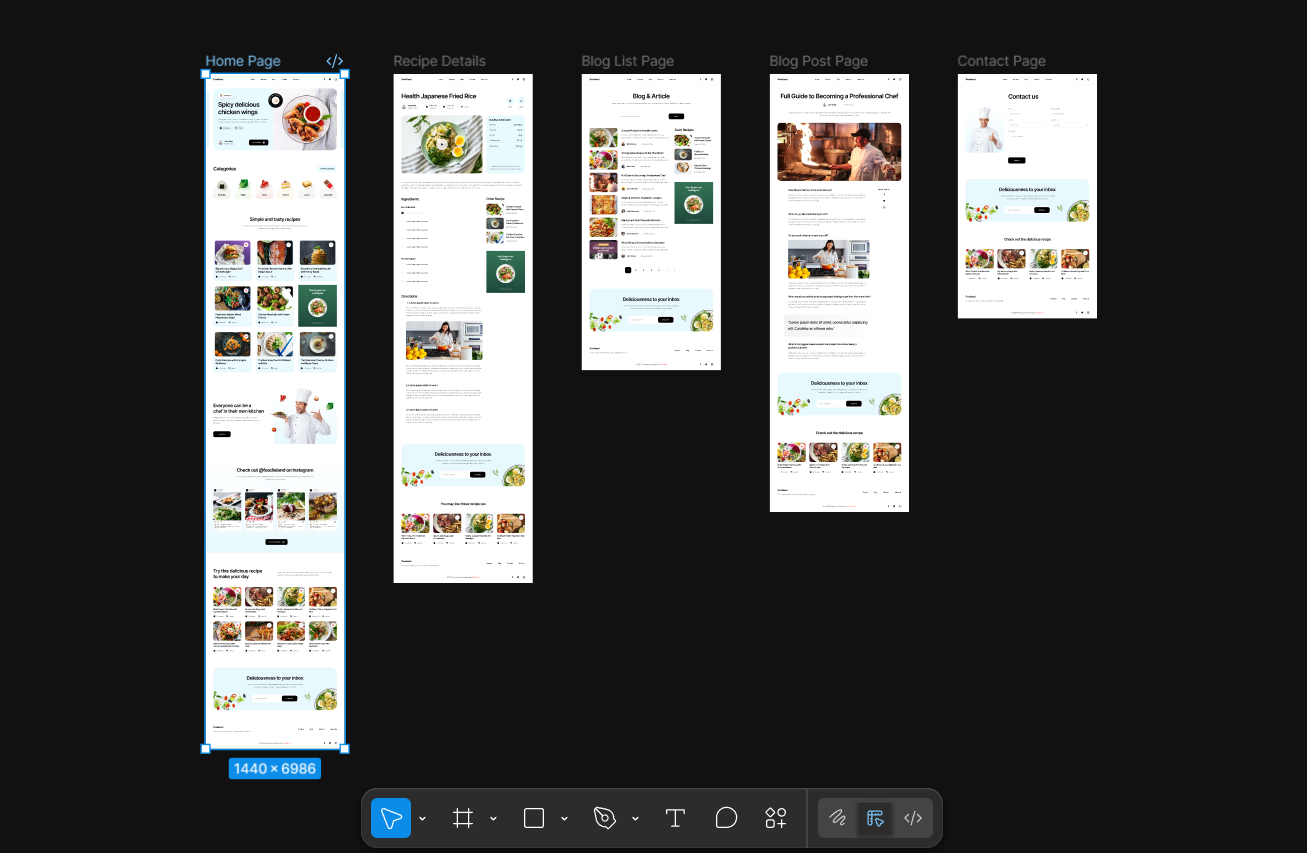Click the code icon beside Home Page label

coord(335,61)
